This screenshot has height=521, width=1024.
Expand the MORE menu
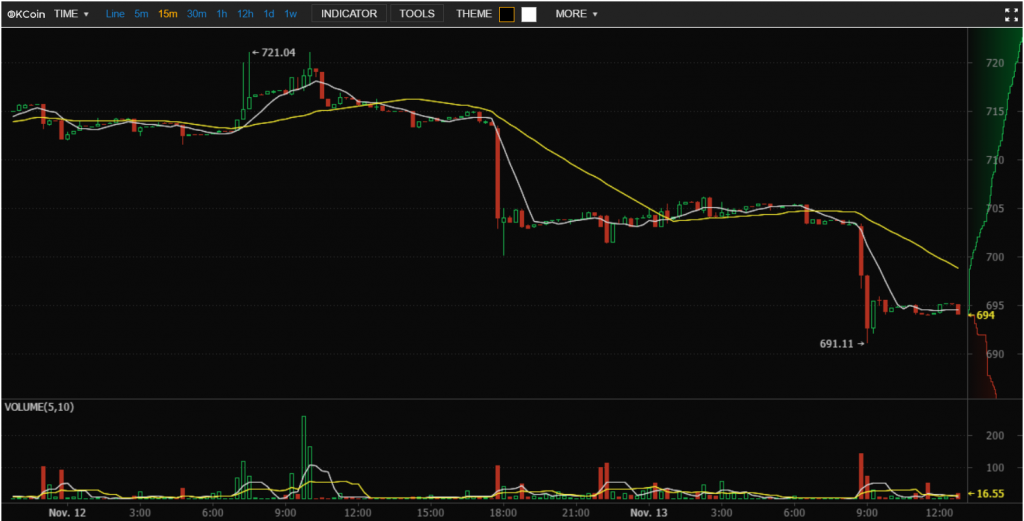point(576,14)
